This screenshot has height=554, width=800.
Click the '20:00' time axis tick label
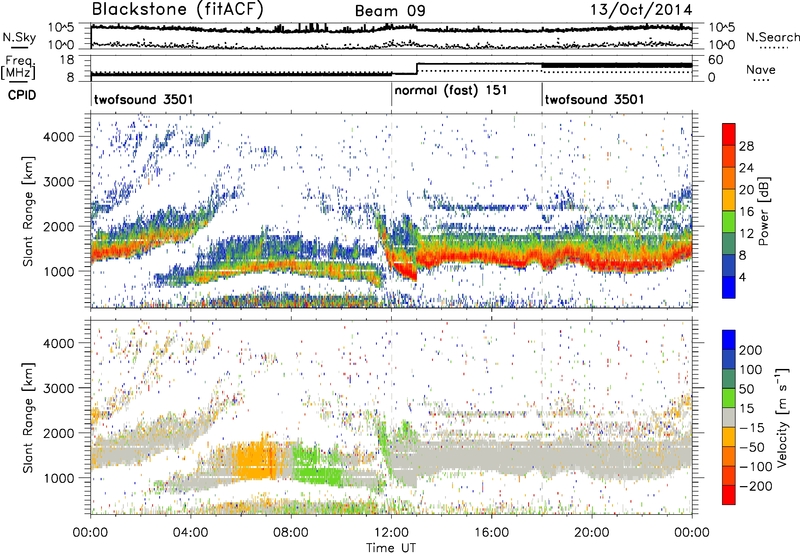(591, 533)
